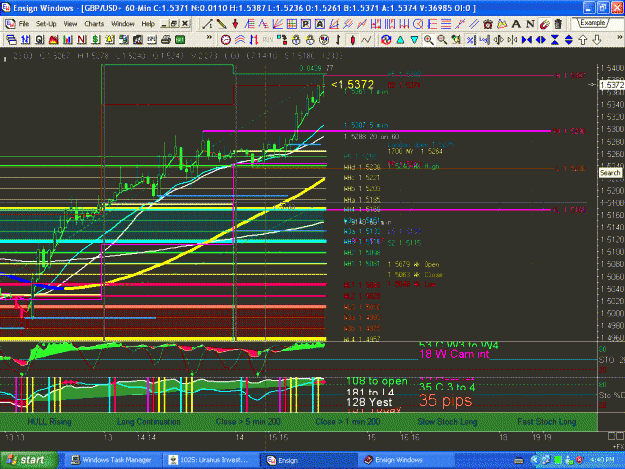Viewport: 625px width, 469px height.
Task: Click the Search tab on right edge
Action: click(610, 173)
